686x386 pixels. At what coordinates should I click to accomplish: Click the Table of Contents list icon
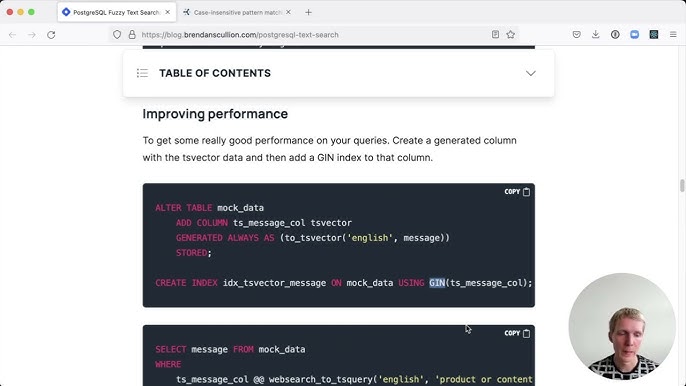click(x=142, y=73)
